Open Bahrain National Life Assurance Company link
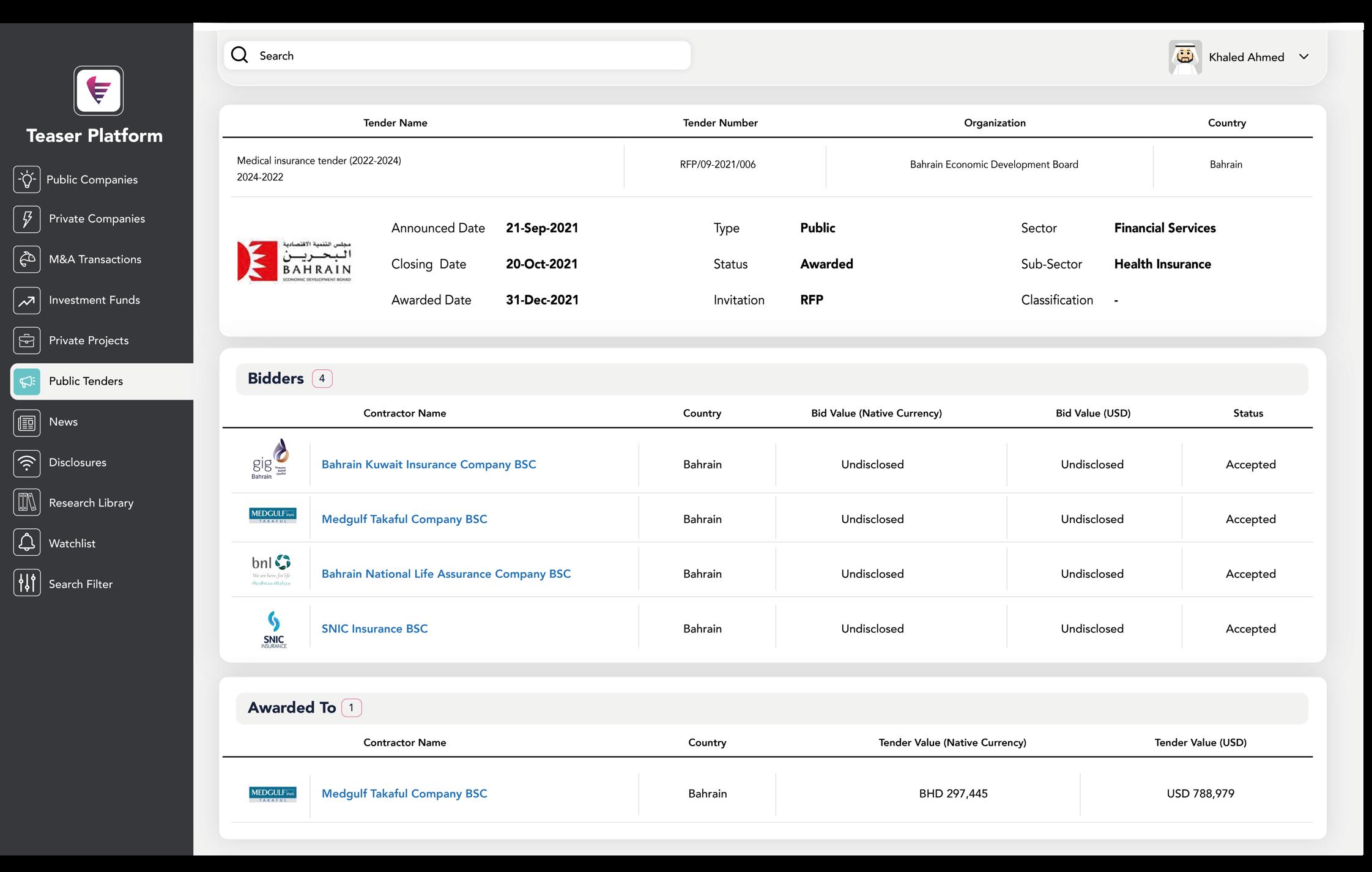 pyautogui.click(x=446, y=574)
